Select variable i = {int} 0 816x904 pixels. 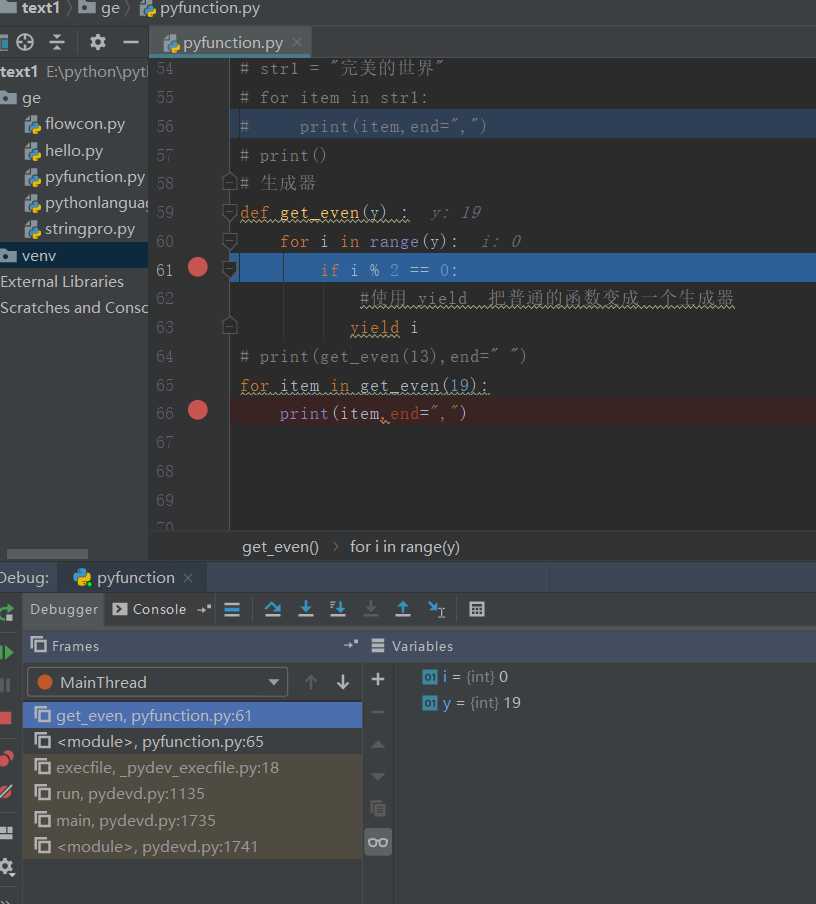point(465,677)
